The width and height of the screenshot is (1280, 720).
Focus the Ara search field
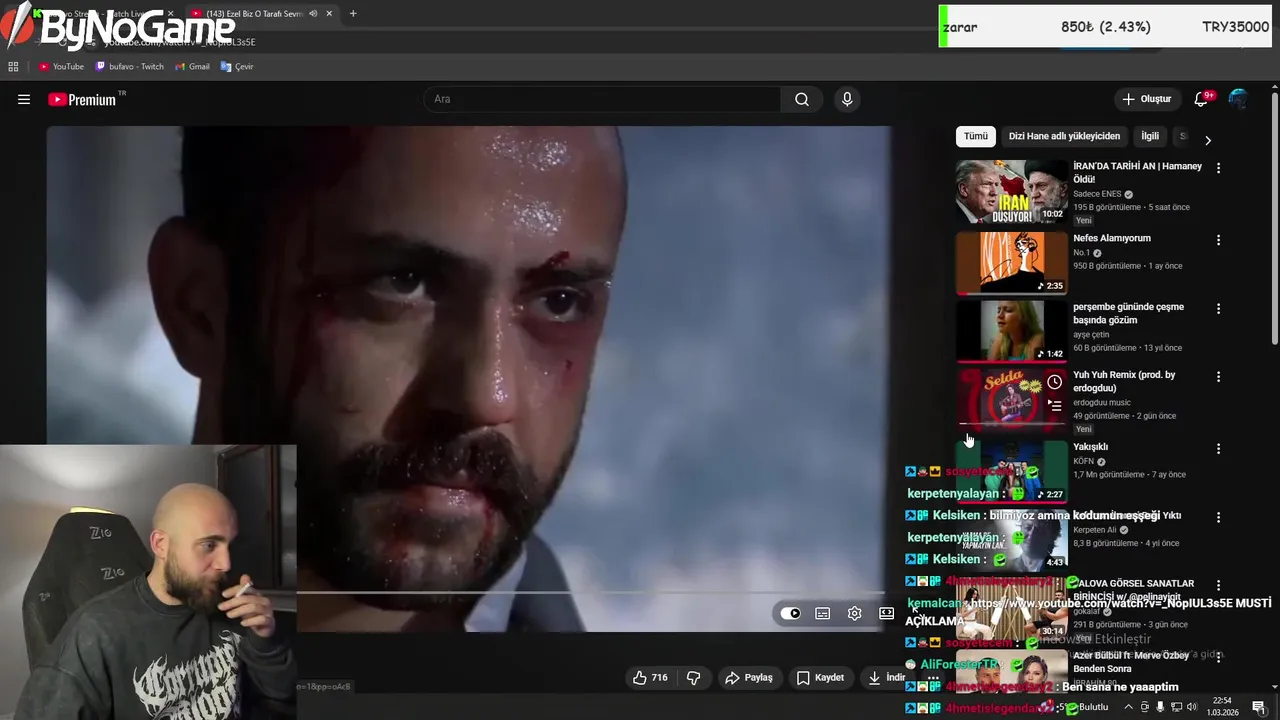[x=602, y=99]
